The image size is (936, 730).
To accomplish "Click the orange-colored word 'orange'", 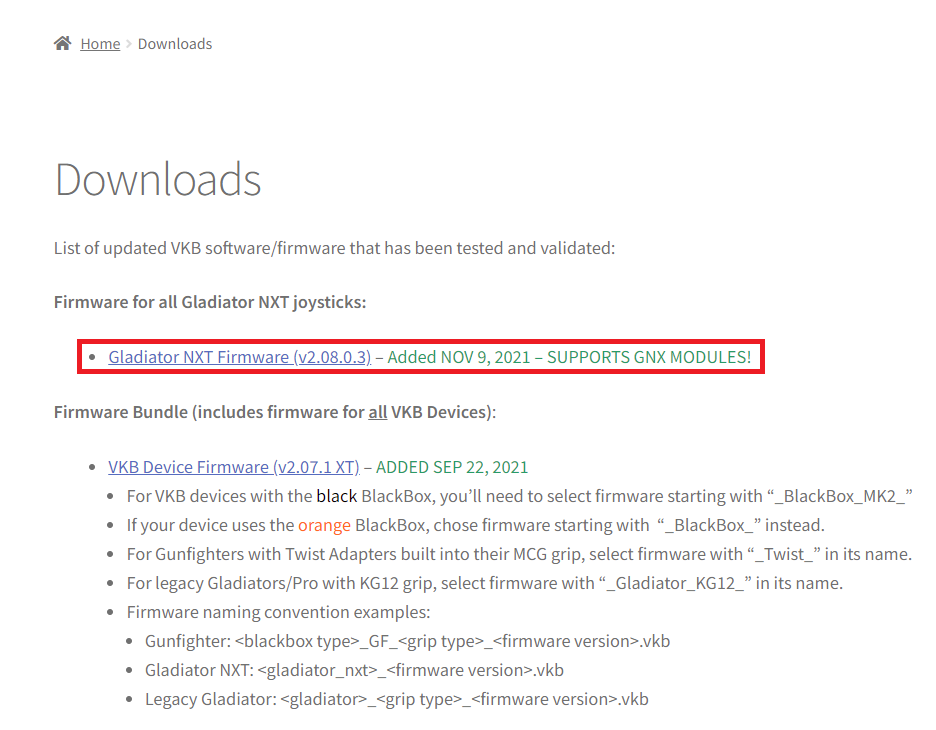I will point(324,525).
